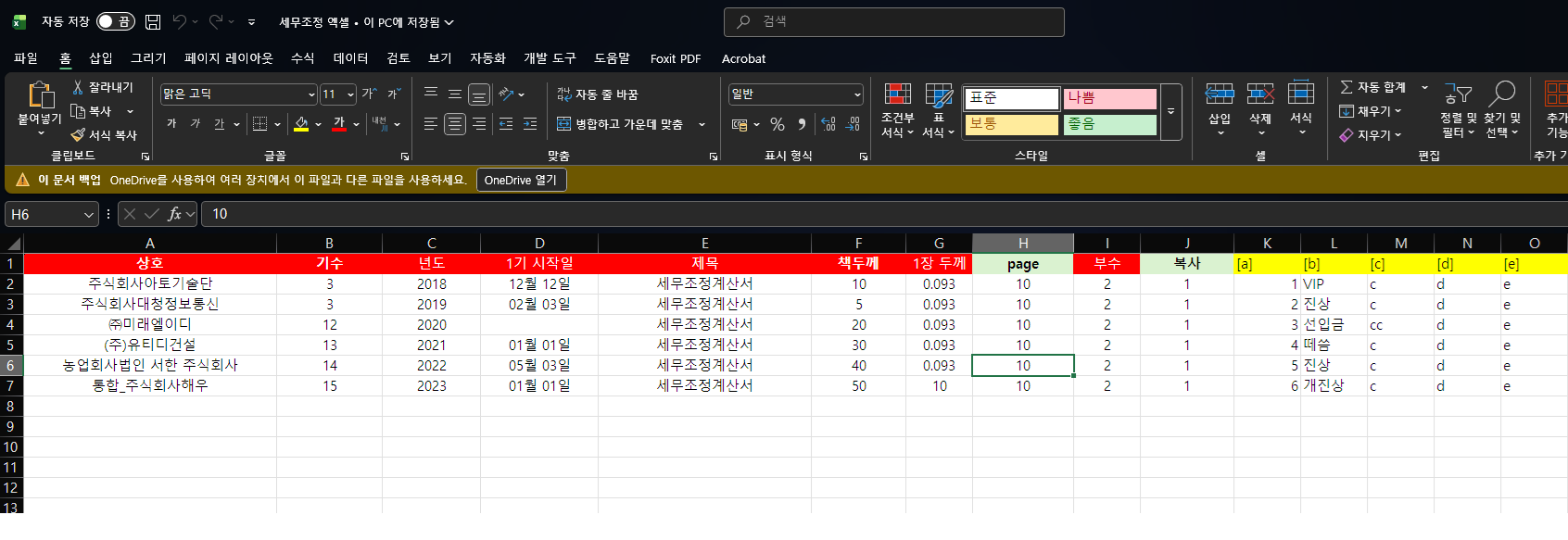Increase font size with the larger 가 icon

click(369, 94)
